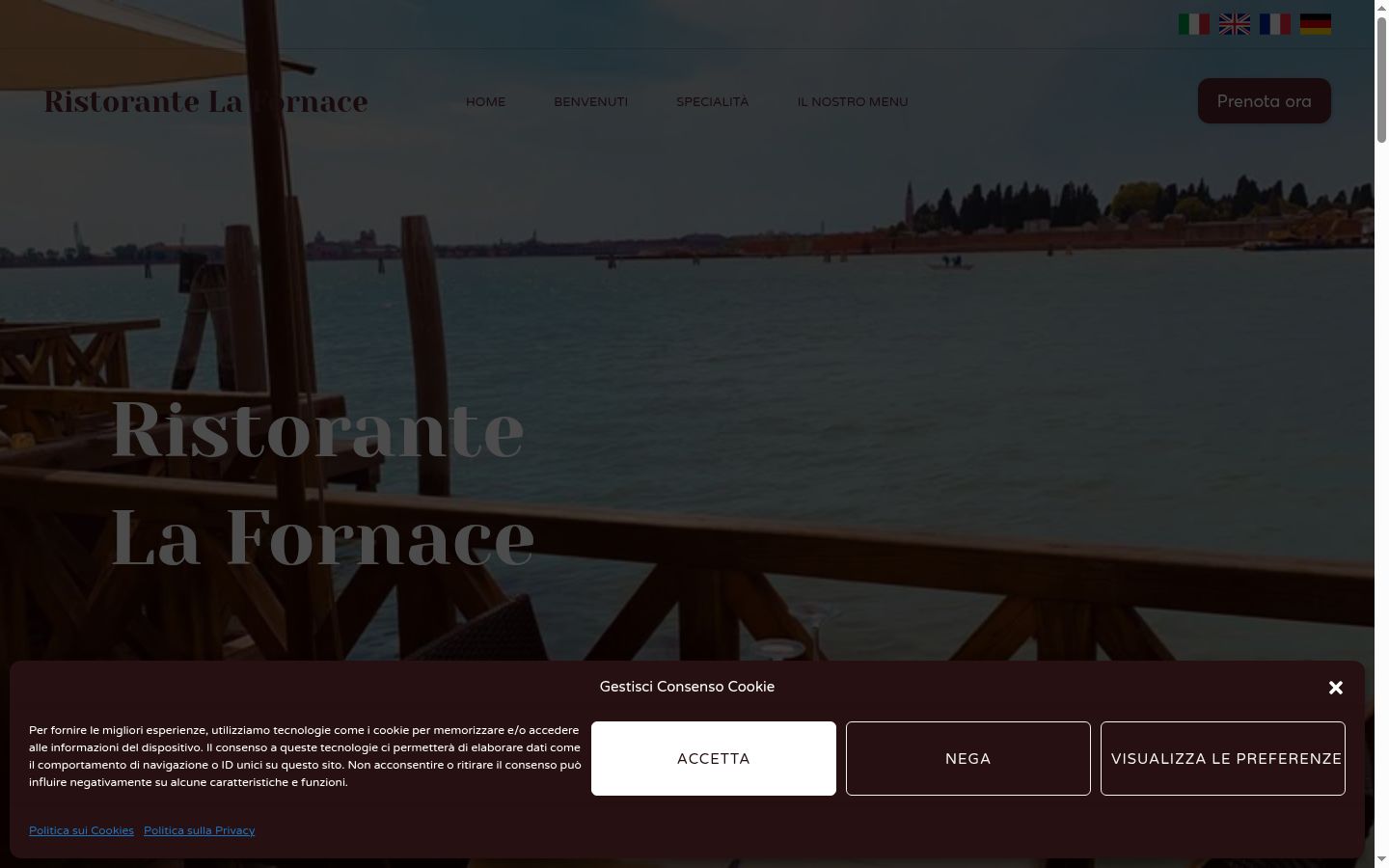1389x868 pixels.
Task: Accept cookies with Accetta button
Action: click(x=714, y=759)
